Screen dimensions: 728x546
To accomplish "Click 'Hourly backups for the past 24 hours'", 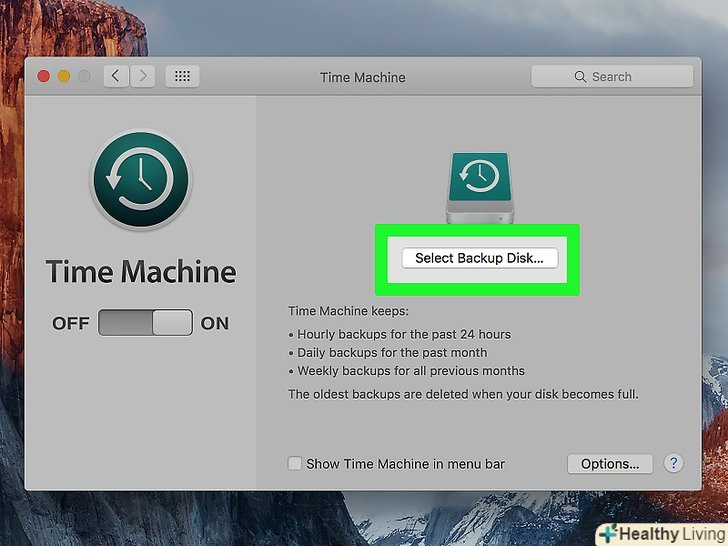I will point(404,334).
